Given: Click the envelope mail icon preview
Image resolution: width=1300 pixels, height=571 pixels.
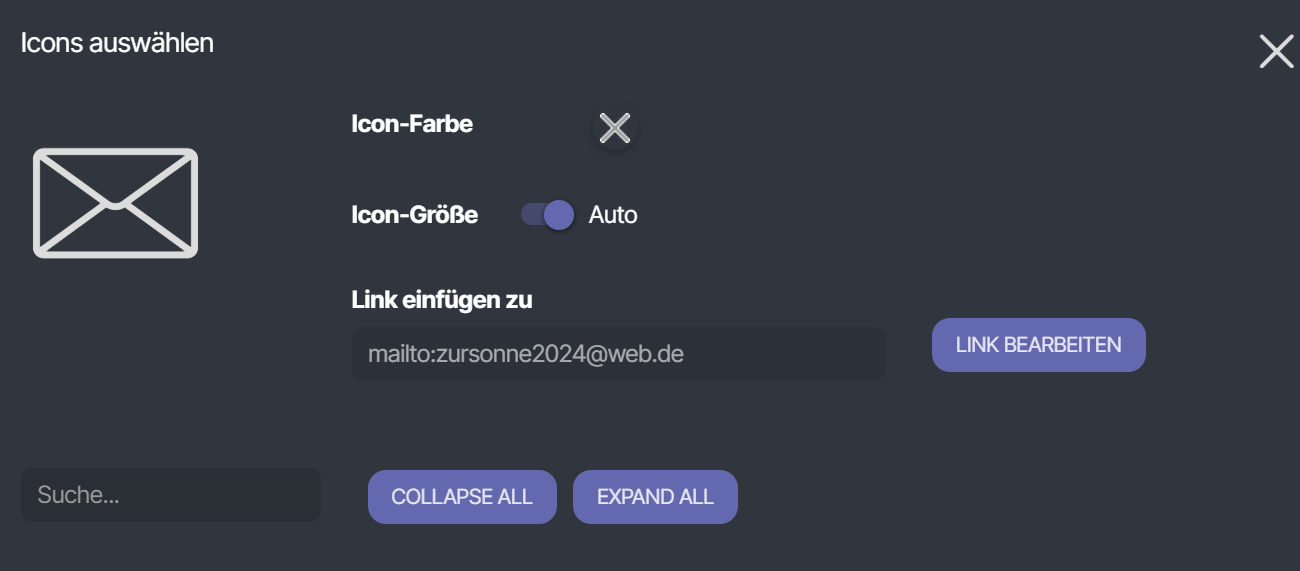Looking at the screenshot, I should pyautogui.click(x=115, y=203).
